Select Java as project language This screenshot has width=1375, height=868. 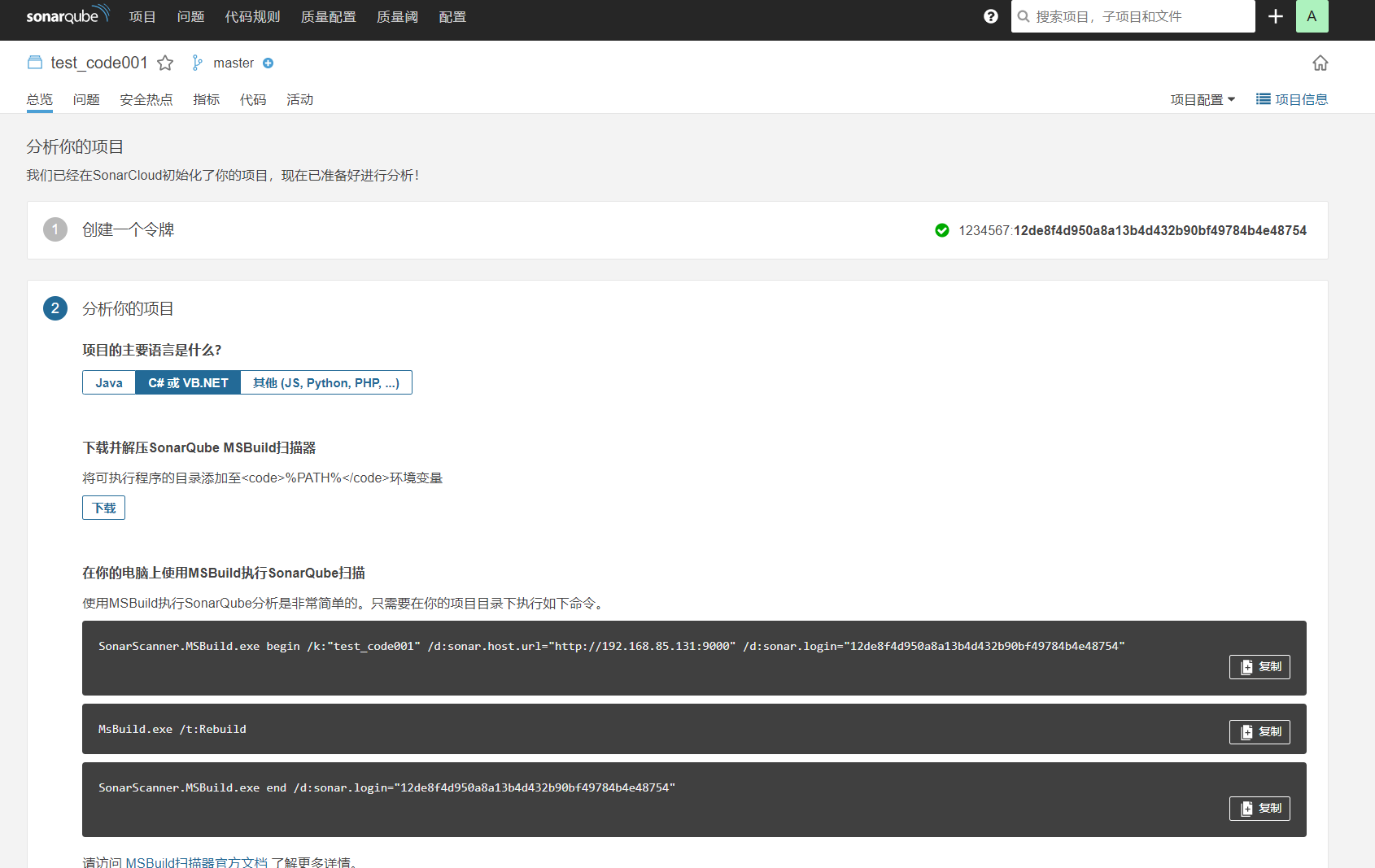point(109,382)
